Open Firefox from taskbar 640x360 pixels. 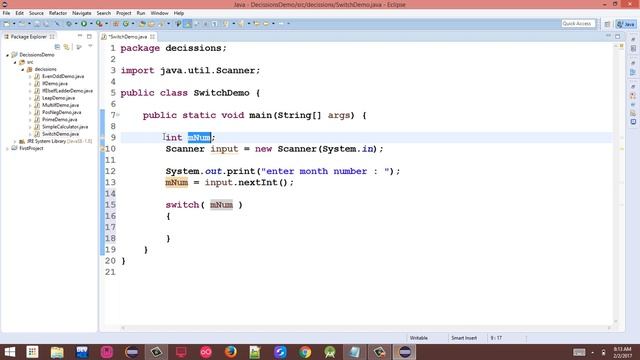[231, 352]
